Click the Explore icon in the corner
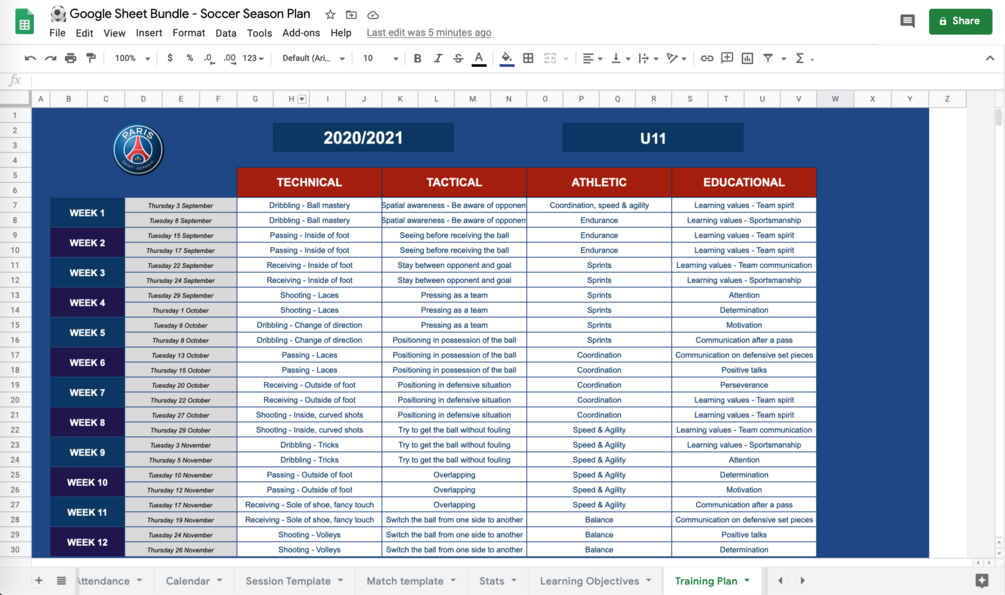The width and height of the screenshot is (1005, 595). tap(981, 580)
